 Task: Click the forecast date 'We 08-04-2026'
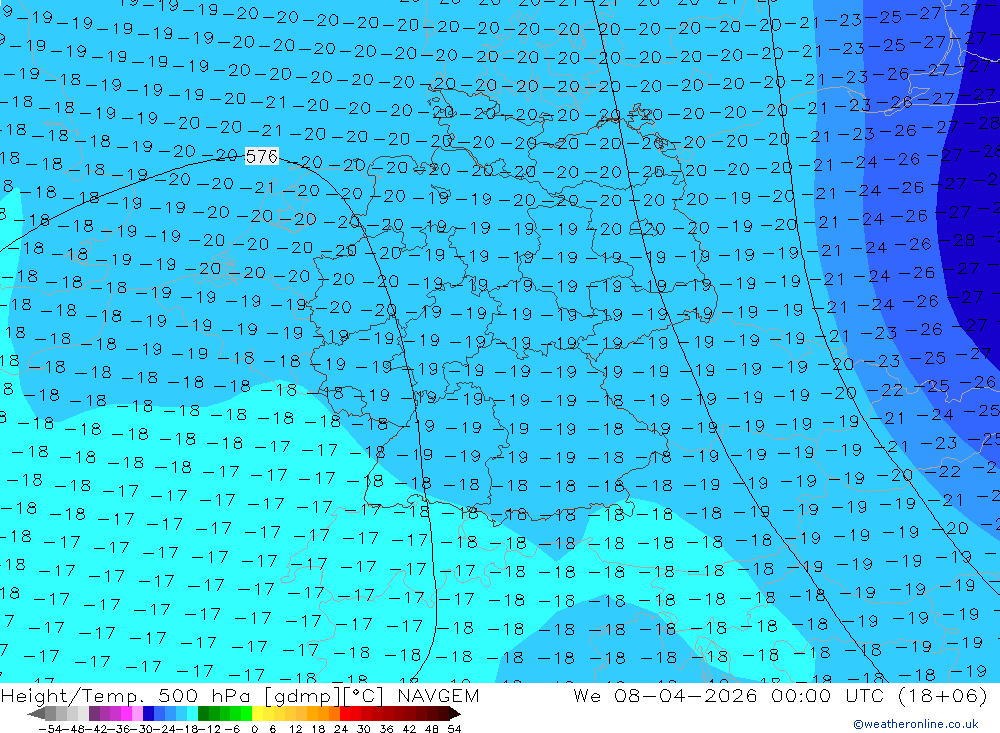click(665, 695)
